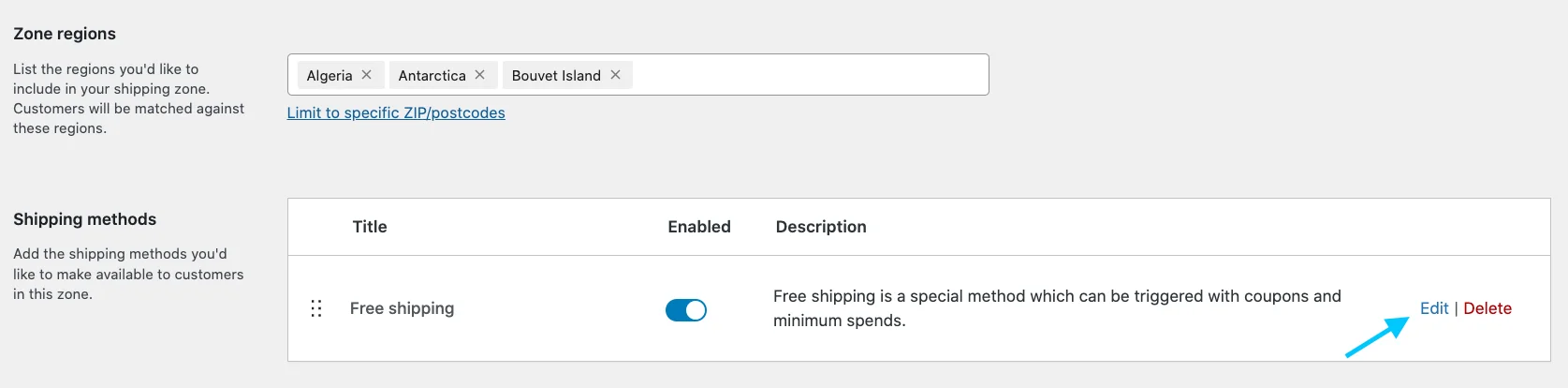Edit the Free shipping method
Screen dimensions: 1568x388
1434,308
